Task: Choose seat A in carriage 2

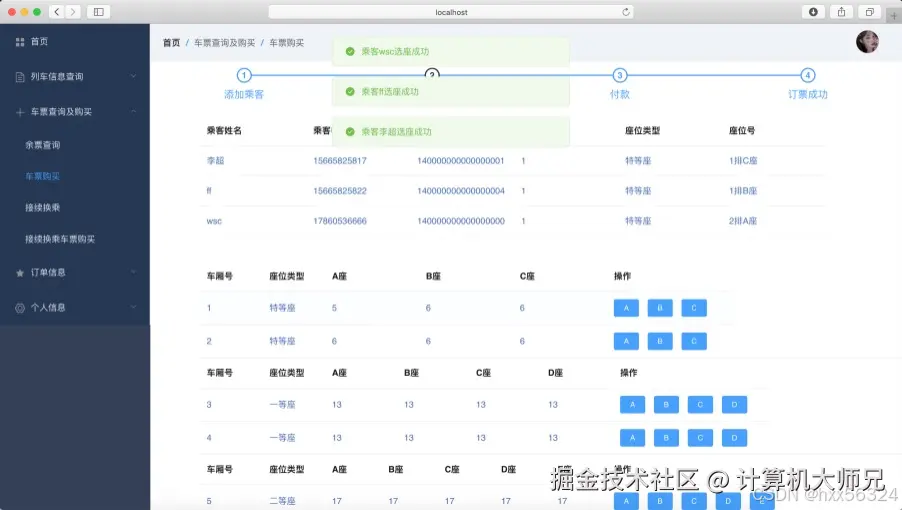Action: coord(626,341)
